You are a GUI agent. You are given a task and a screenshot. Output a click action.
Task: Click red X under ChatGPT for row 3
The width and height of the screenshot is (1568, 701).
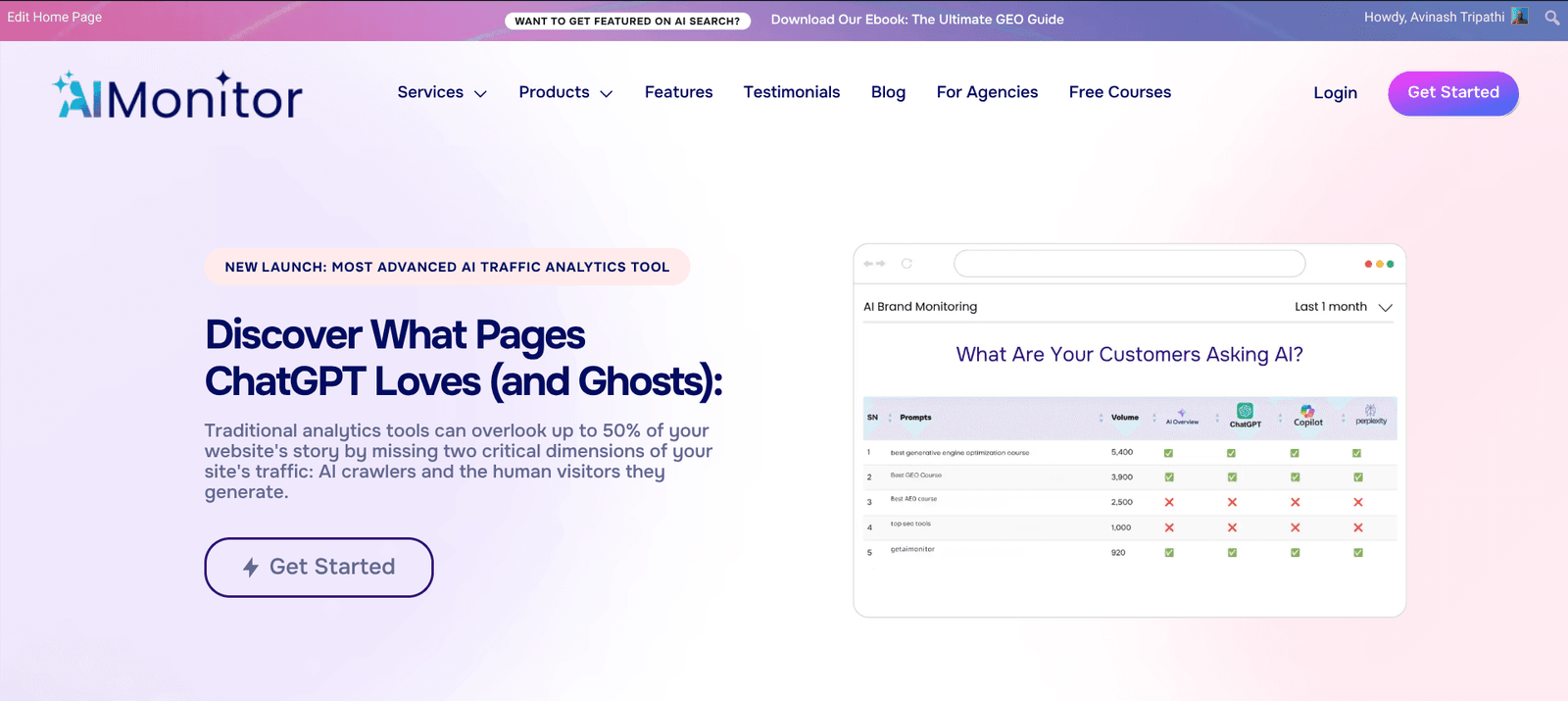[x=1232, y=502]
